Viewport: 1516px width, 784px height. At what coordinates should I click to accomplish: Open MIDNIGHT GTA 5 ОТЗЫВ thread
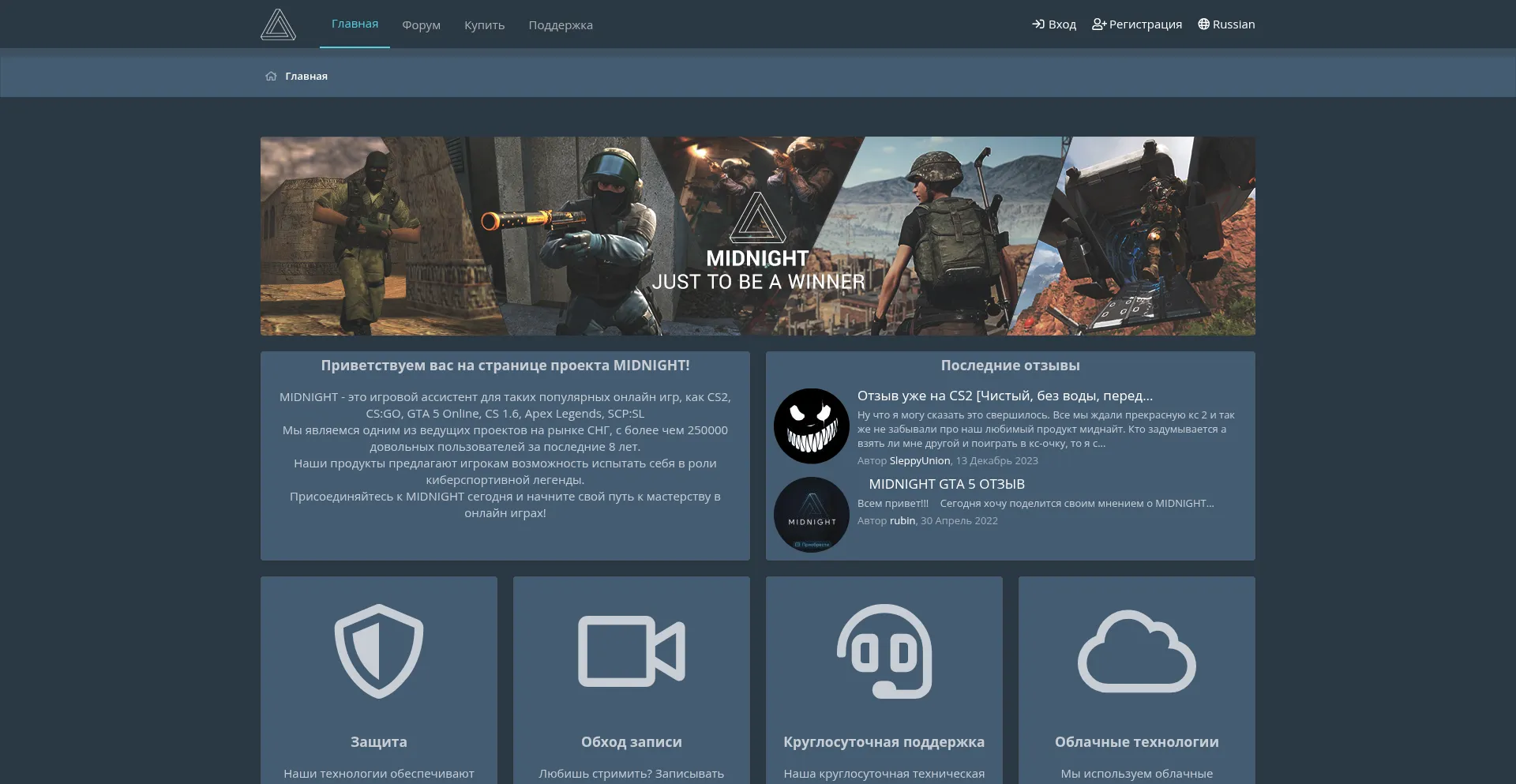click(947, 484)
